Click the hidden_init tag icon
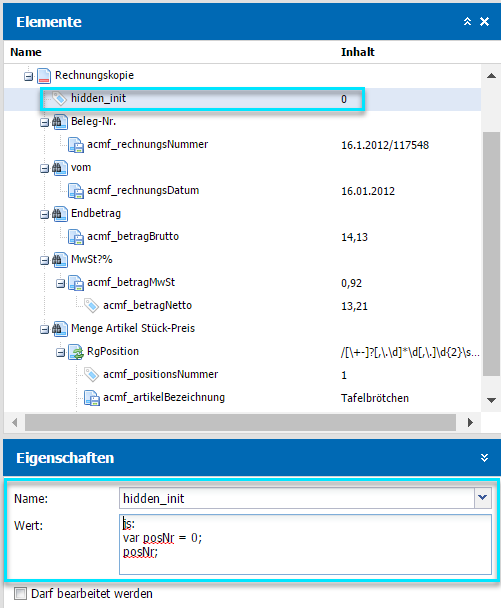Viewport: 501px width, 608px height. click(x=60, y=98)
